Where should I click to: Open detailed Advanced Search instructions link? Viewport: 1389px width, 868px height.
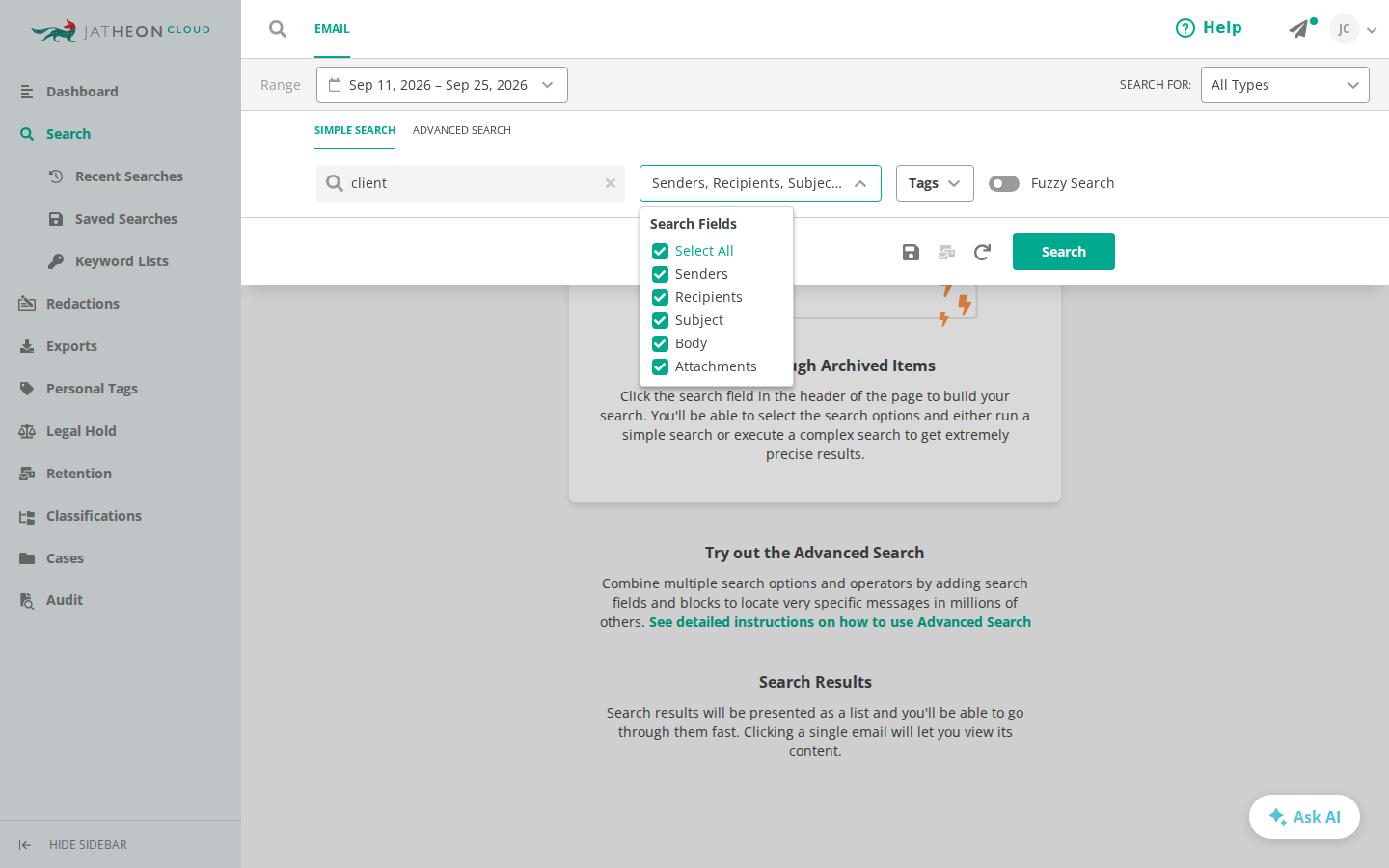840,622
